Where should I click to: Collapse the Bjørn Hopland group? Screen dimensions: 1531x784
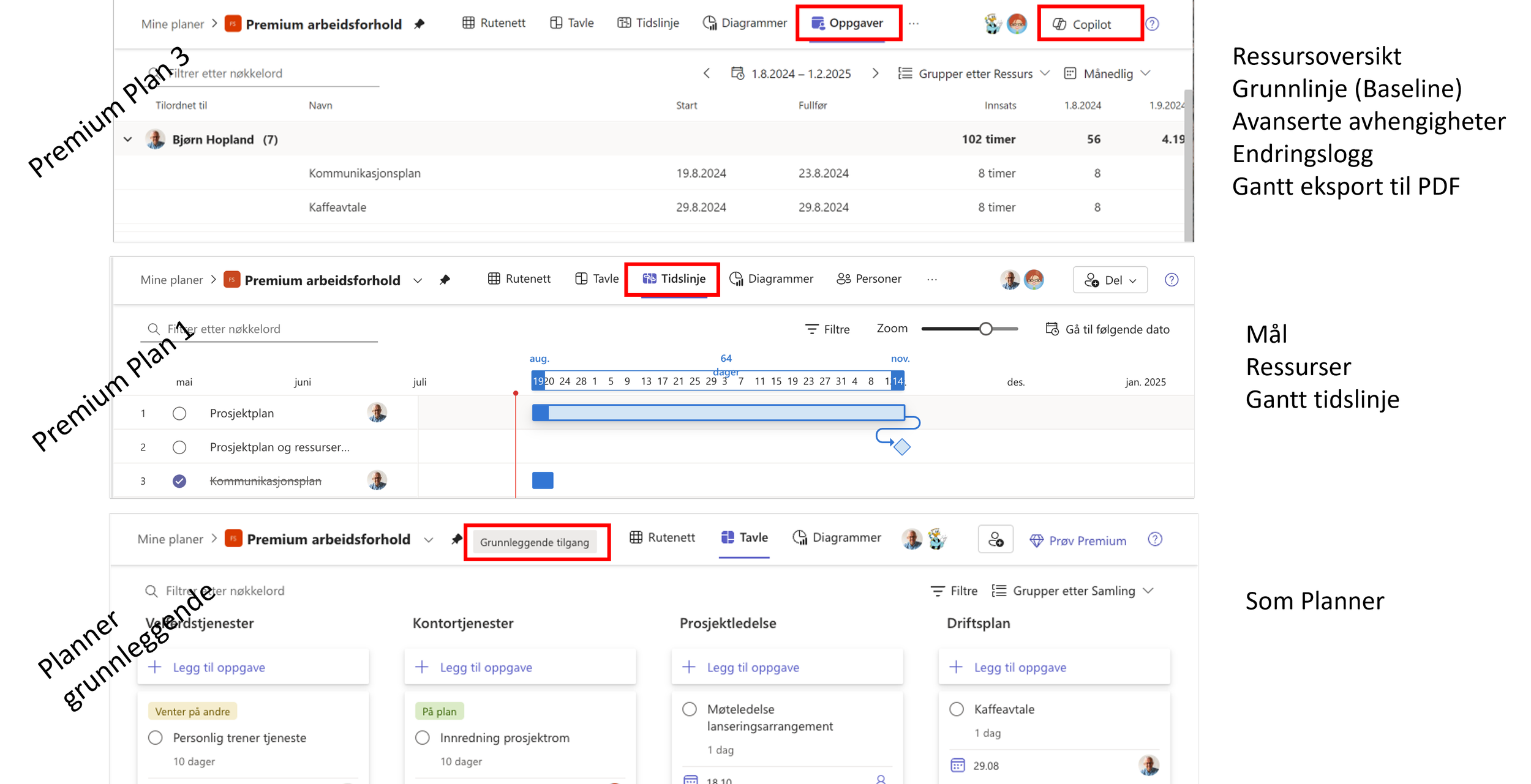point(128,140)
